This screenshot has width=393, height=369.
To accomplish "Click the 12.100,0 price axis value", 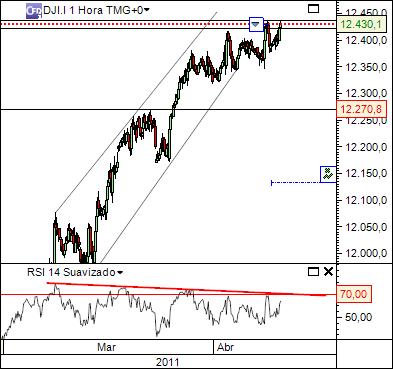I will pyautogui.click(x=366, y=200).
